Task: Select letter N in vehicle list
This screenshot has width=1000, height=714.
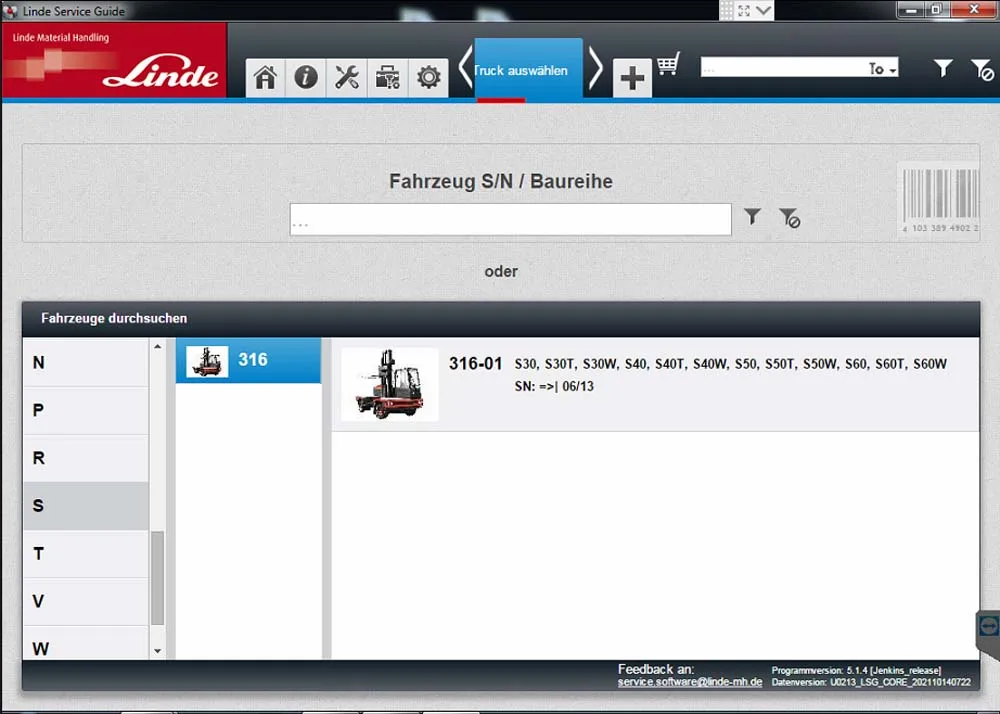Action: click(x=85, y=362)
